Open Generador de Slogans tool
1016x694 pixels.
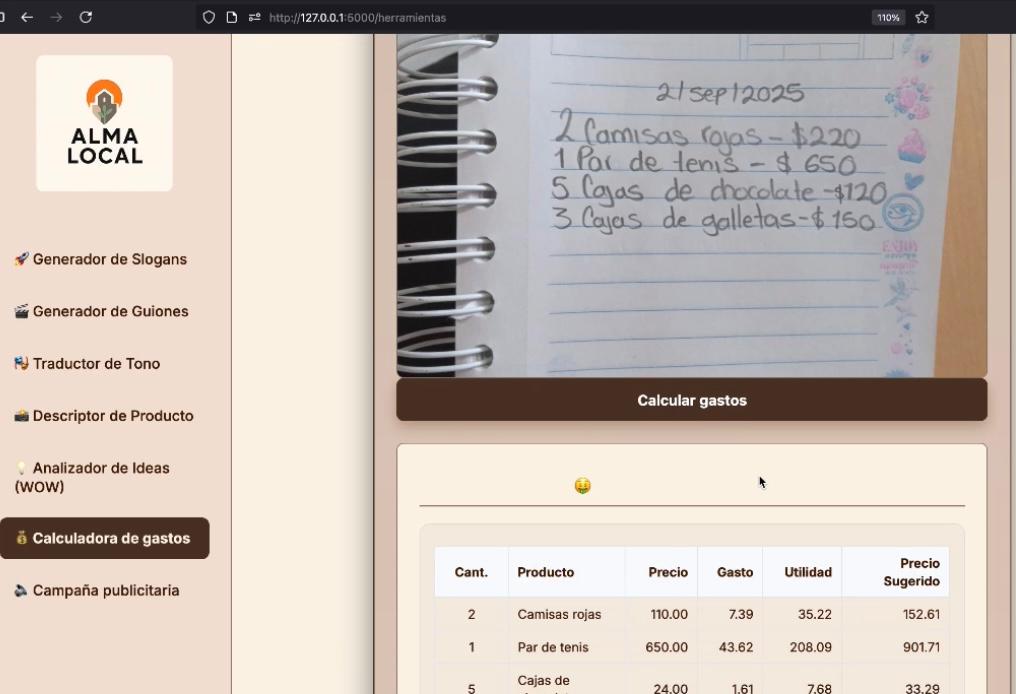tap(100, 259)
